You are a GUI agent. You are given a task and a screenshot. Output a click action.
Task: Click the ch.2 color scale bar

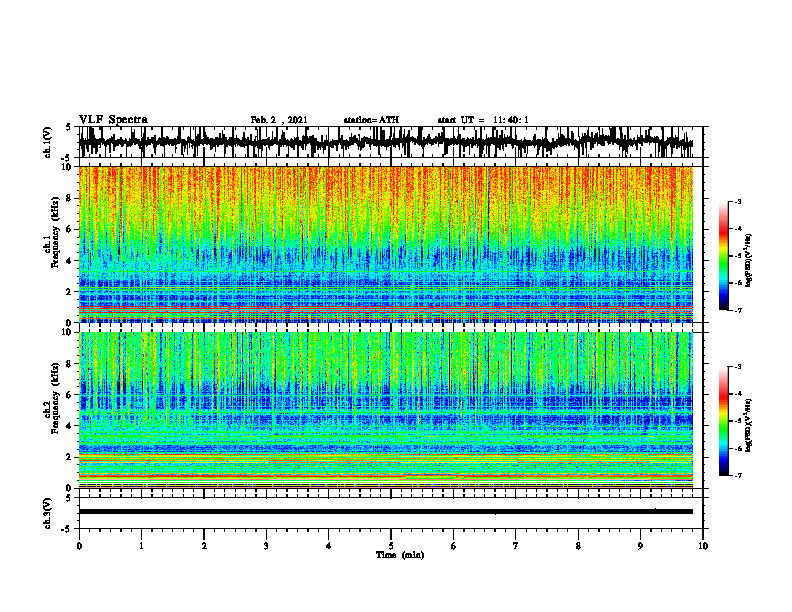pyautogui.click(x=723, y=421)
